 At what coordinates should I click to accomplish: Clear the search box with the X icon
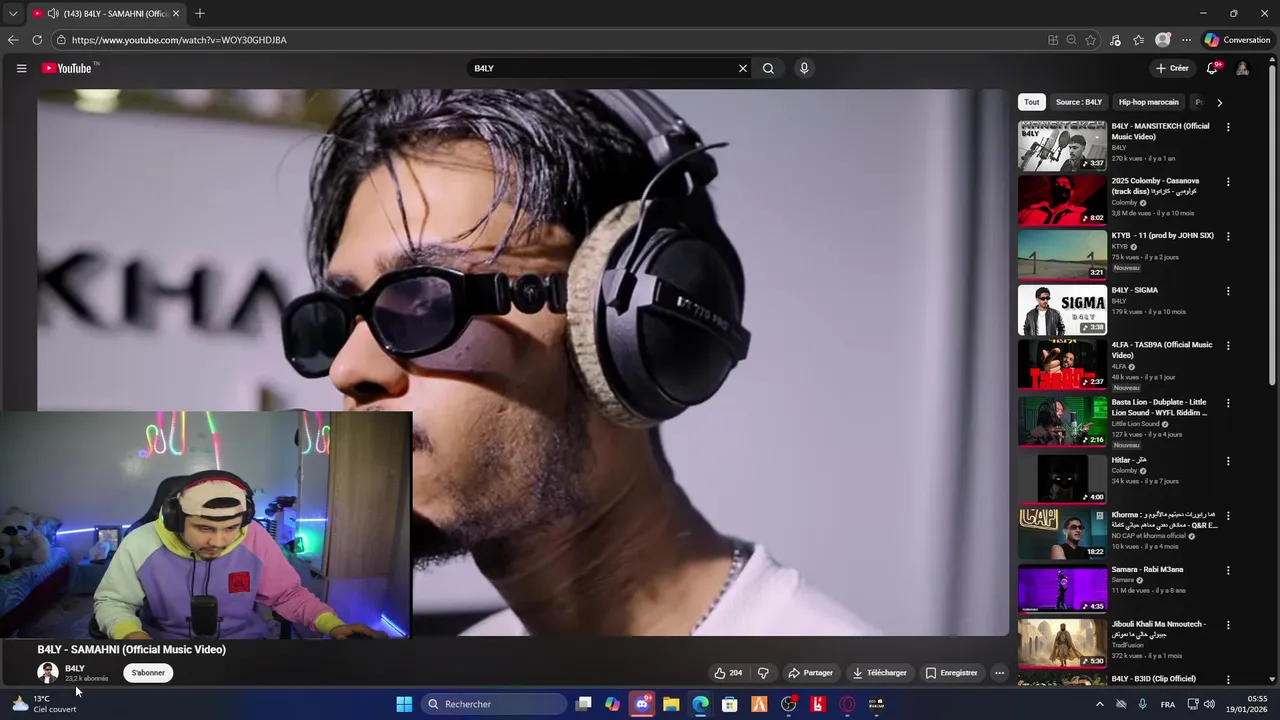point(743,68)
